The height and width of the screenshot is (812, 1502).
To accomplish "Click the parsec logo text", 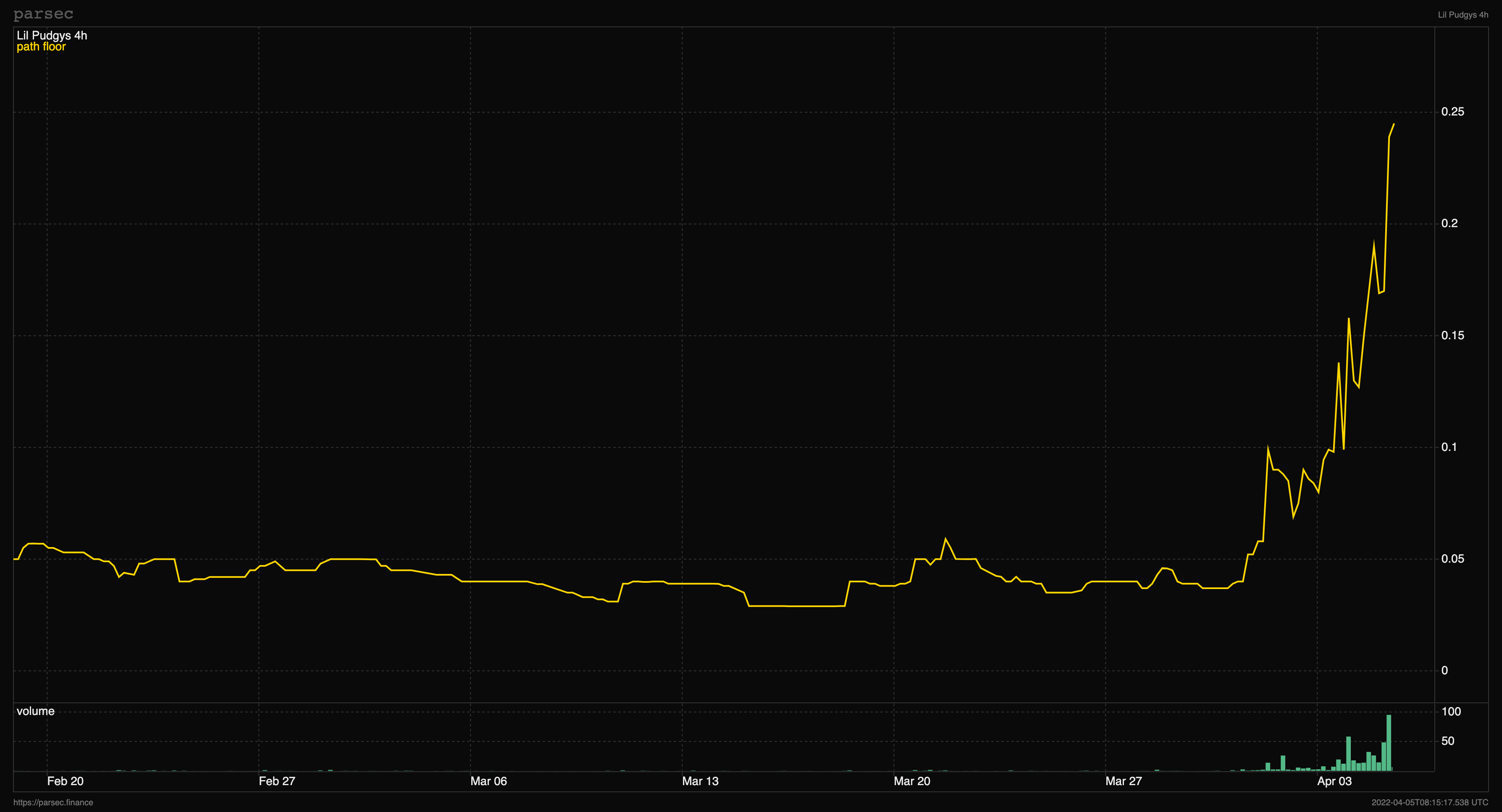I will point(43,13).
